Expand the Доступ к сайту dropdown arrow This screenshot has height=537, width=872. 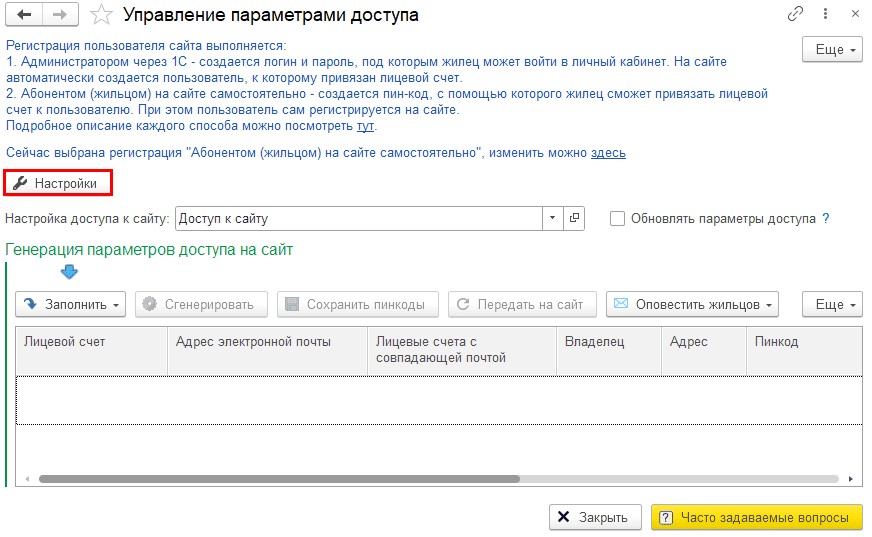[552, 218]
